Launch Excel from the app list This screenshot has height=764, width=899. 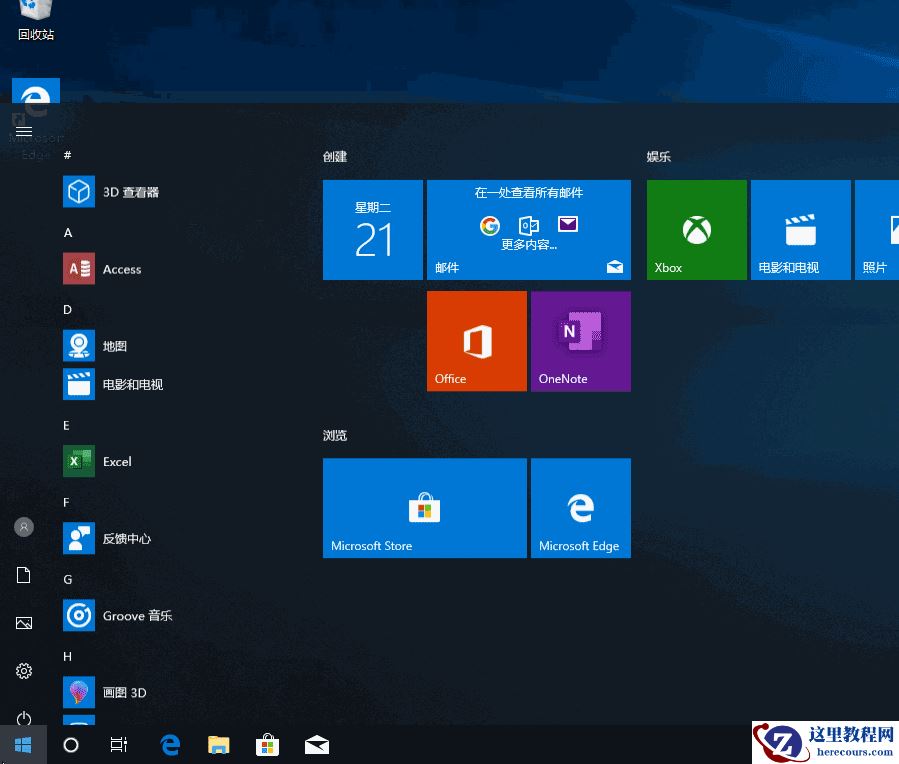(117, 461)
